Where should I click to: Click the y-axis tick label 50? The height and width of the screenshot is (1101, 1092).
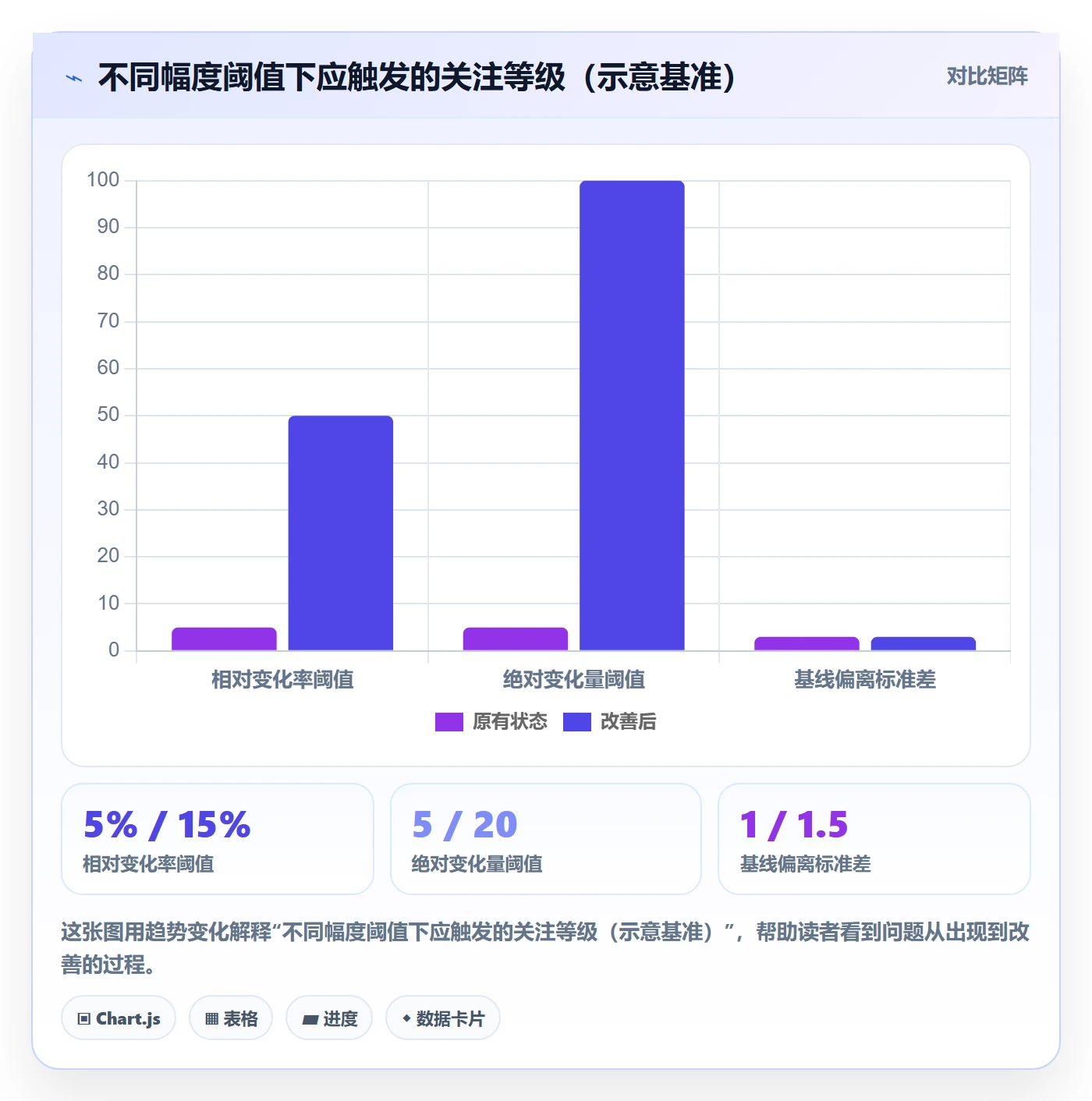[108, 415]
